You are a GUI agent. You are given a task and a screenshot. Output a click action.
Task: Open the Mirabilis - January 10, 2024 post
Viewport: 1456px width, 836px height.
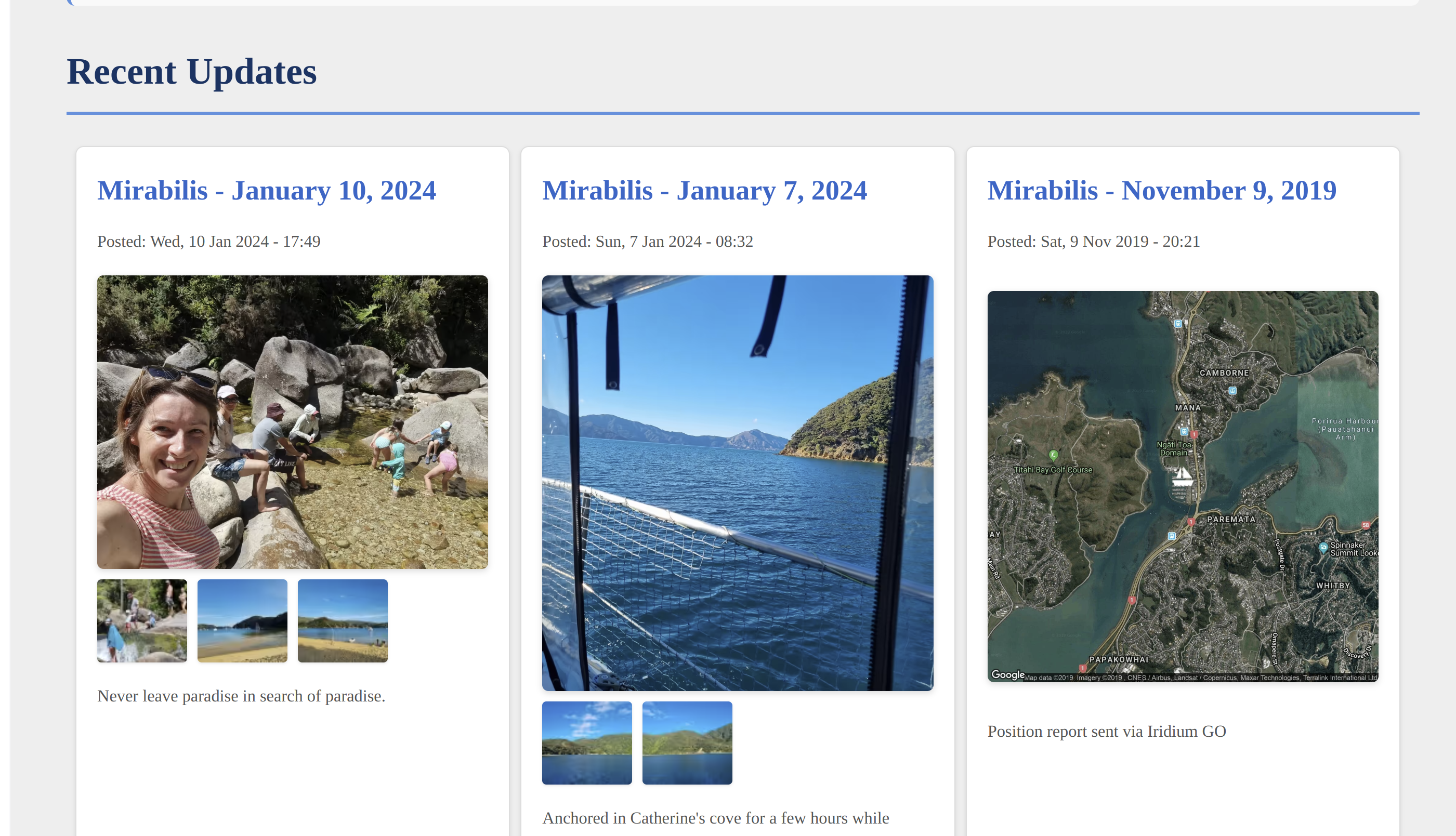coord(267,190)
